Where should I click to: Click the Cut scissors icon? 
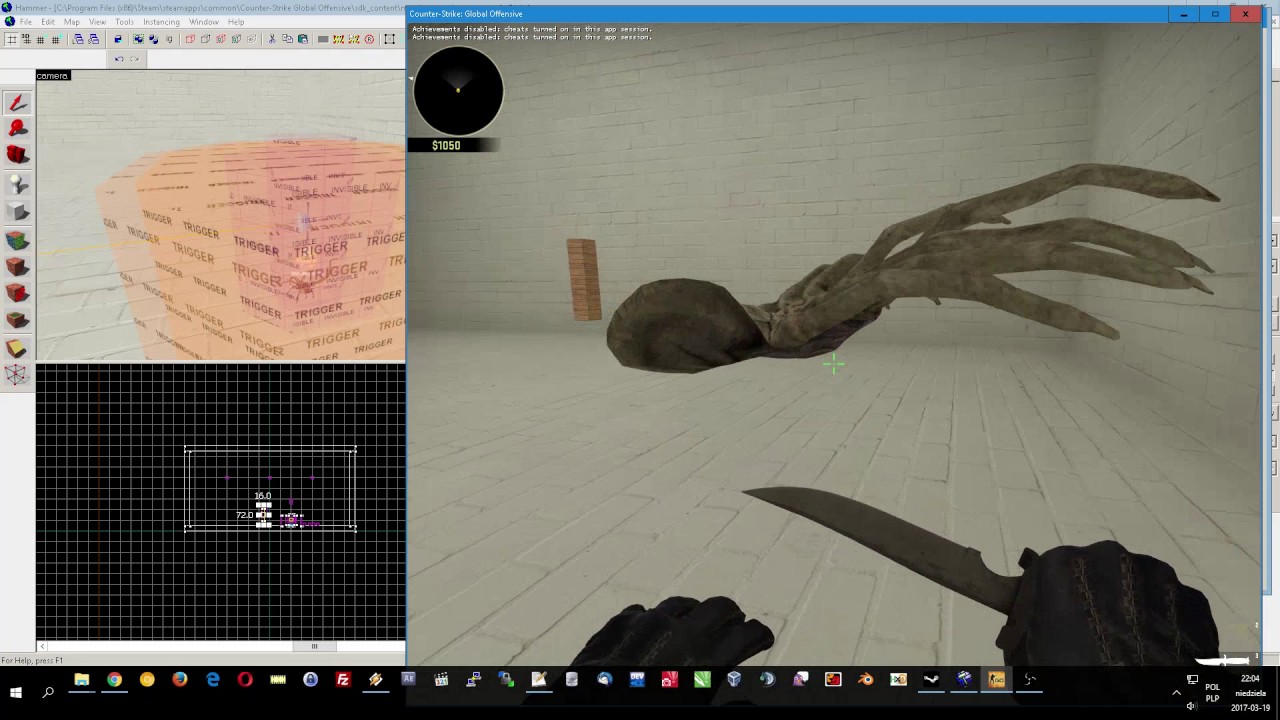click(271, 39)
